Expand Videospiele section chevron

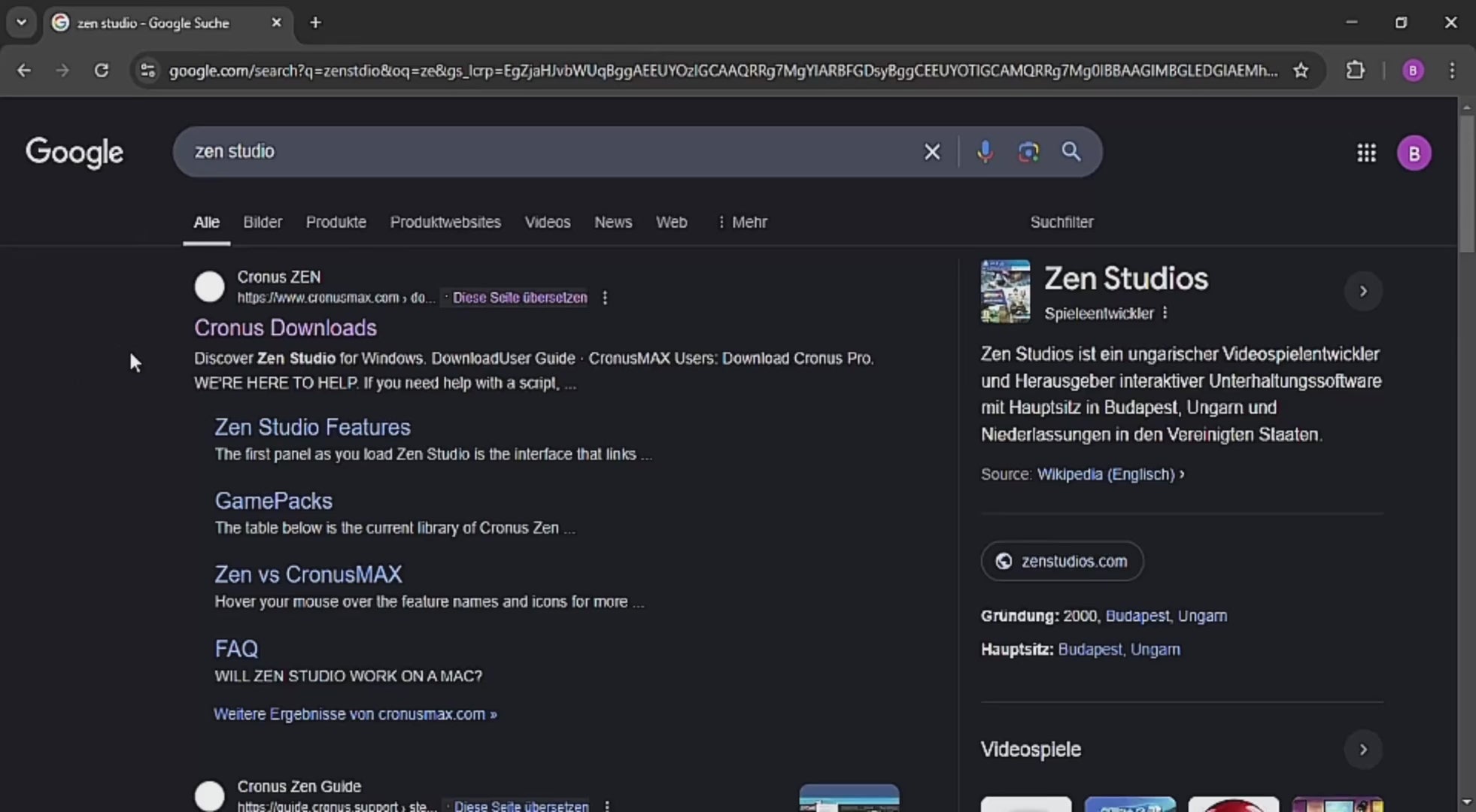click(1363, 750)
